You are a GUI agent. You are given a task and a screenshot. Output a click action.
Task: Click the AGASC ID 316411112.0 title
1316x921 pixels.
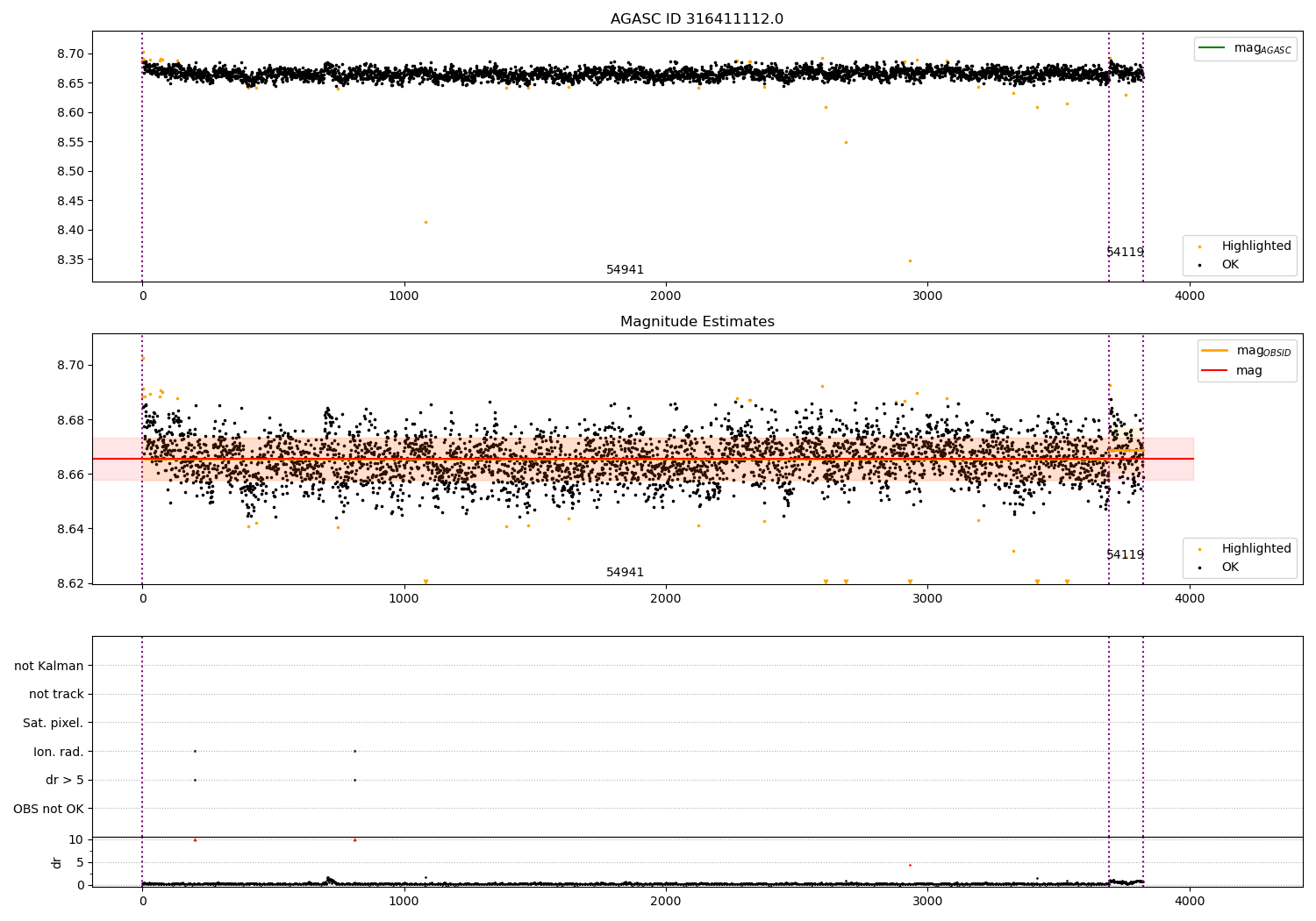697,19
